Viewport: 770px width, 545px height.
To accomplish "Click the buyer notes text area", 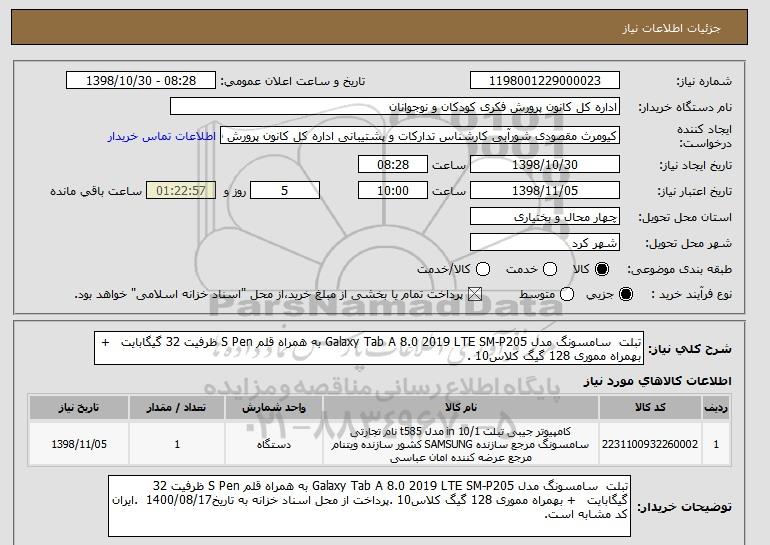I will 369,506.
